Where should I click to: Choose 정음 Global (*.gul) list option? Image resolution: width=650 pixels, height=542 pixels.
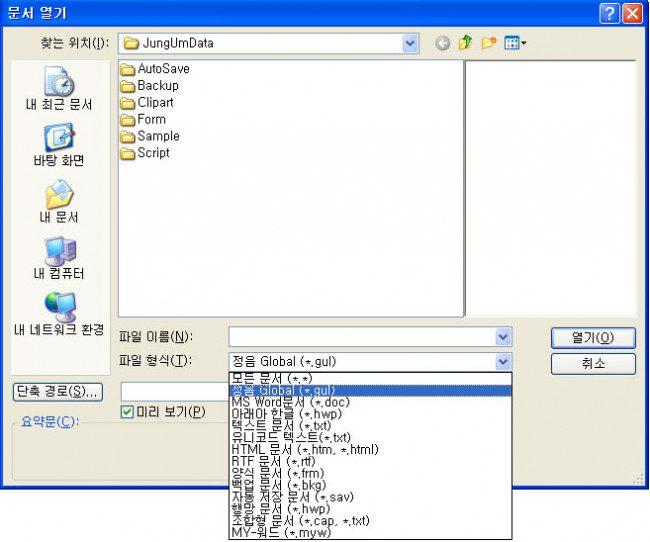pyautogui.click(x=370, y=390)
